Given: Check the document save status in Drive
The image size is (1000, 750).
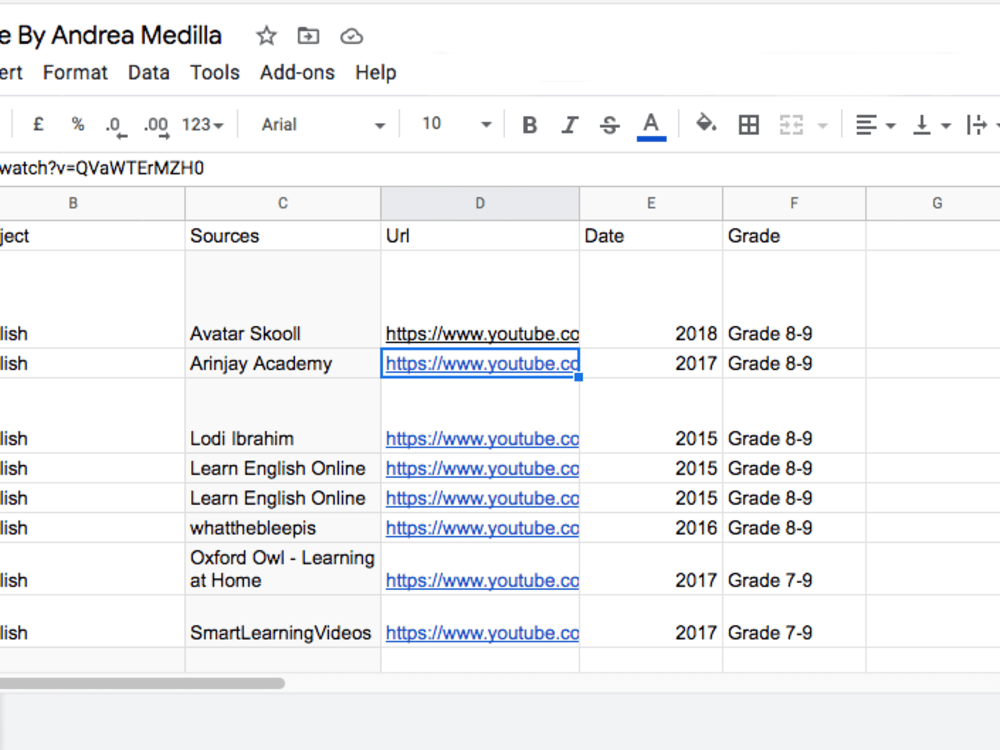Looking at the screenshot, I should click(351, 35).
